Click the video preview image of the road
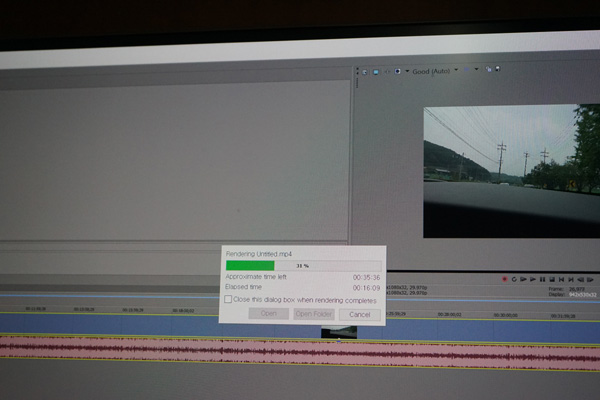Screen dimensions: 600x400 tap(512, 171)
